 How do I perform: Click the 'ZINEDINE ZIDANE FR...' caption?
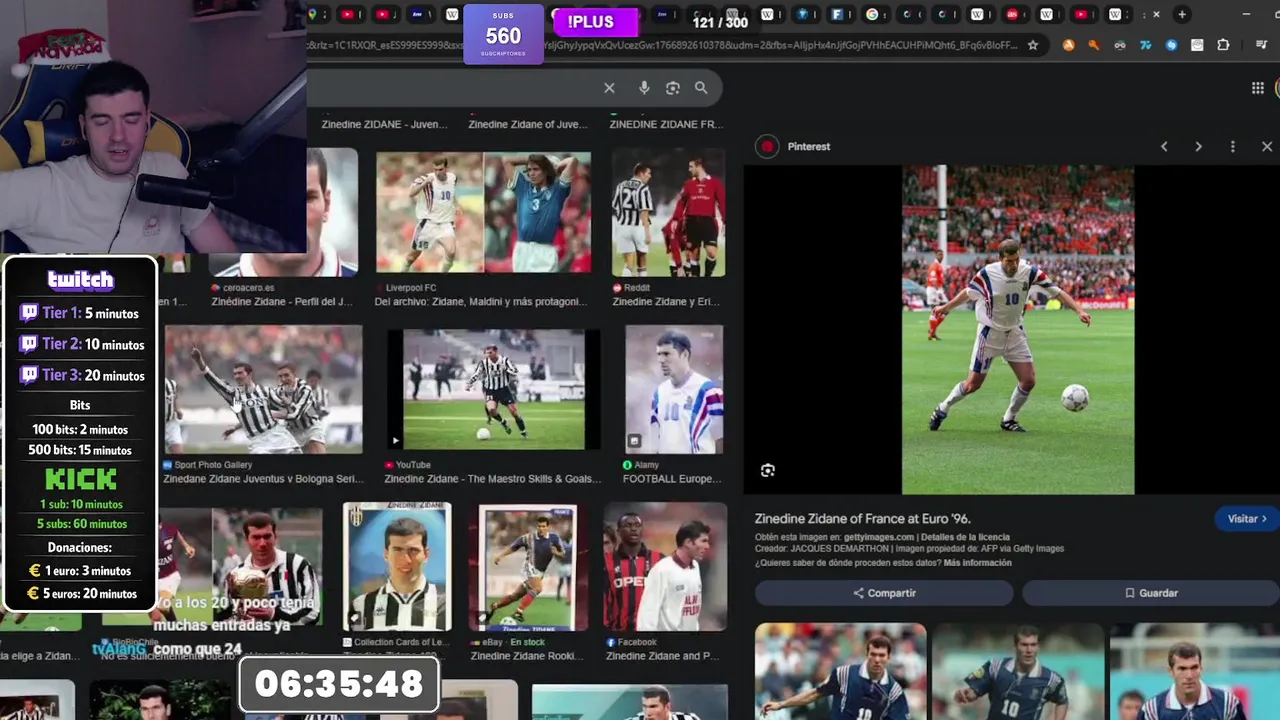click(666, 124)
